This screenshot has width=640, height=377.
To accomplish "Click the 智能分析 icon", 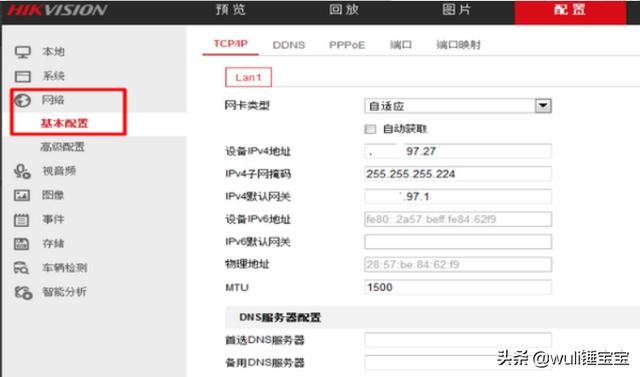I will click(23, 292).
